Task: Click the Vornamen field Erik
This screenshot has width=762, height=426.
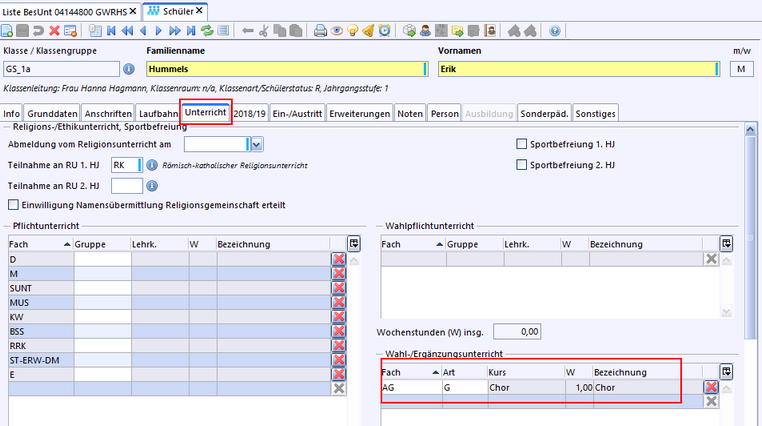Action: [x=579, y=69]
